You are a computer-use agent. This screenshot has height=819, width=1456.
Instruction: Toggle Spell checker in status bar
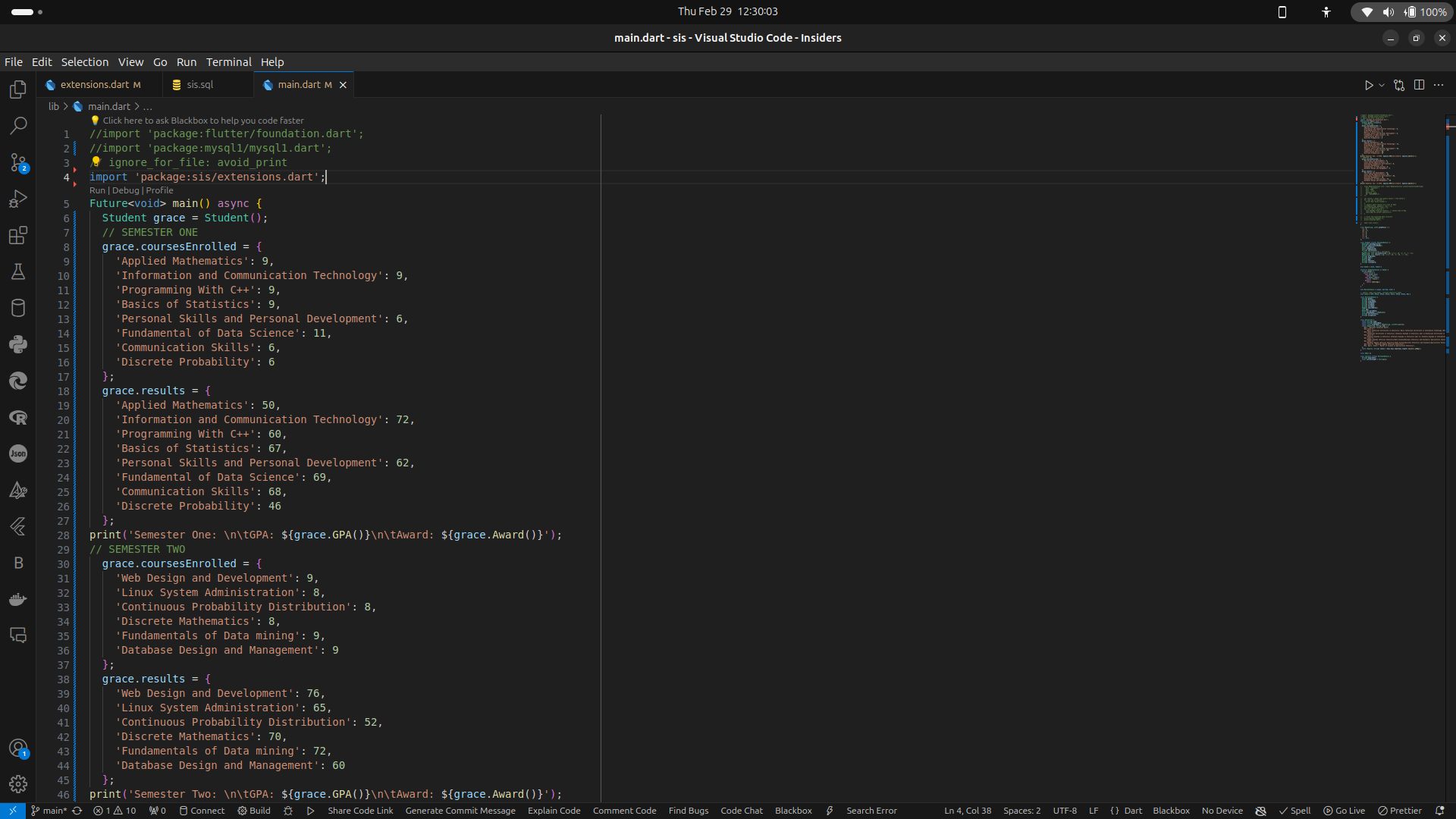(x=1294, y=811)
